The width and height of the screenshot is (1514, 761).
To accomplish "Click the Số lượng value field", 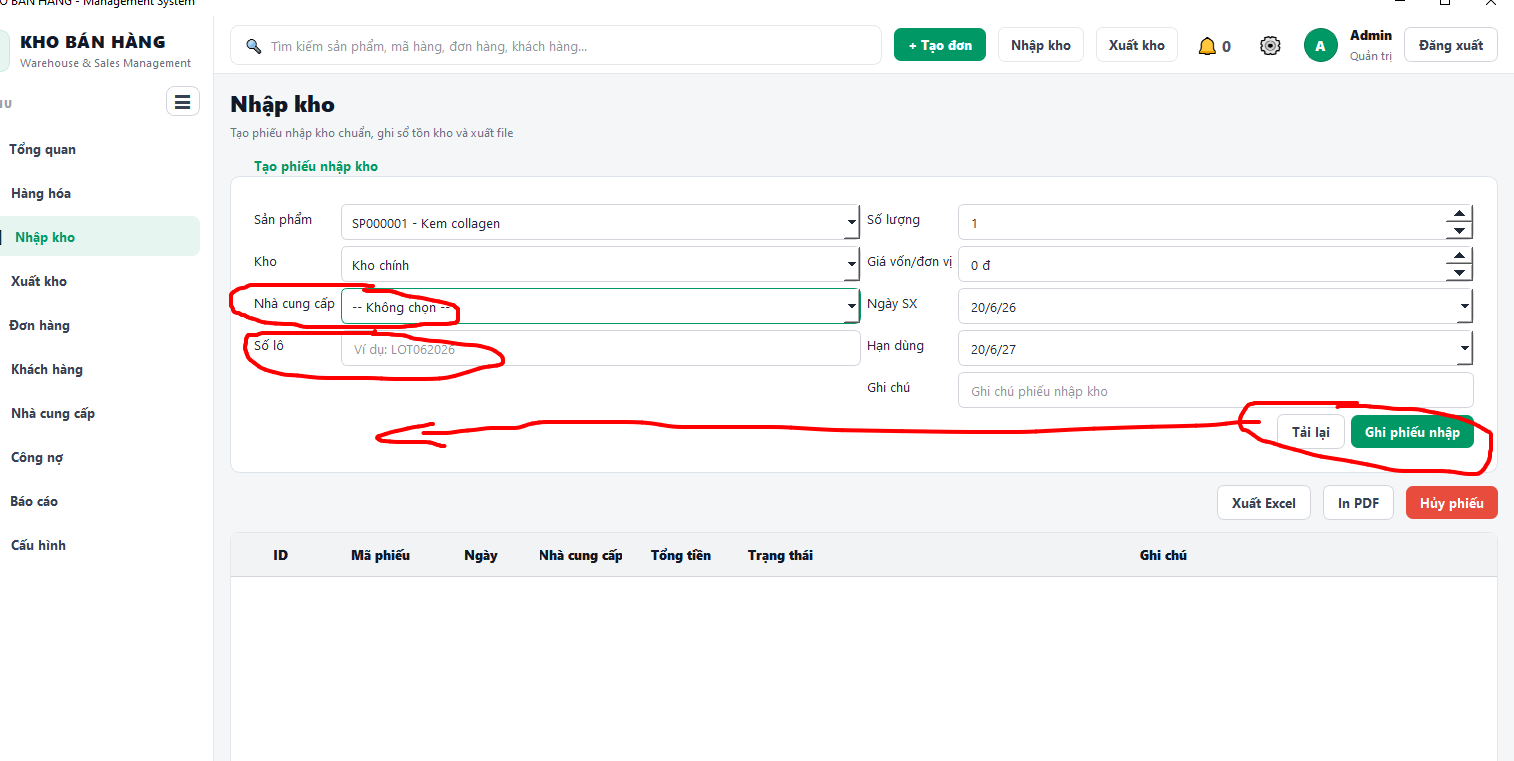I will coord(1202,223).
